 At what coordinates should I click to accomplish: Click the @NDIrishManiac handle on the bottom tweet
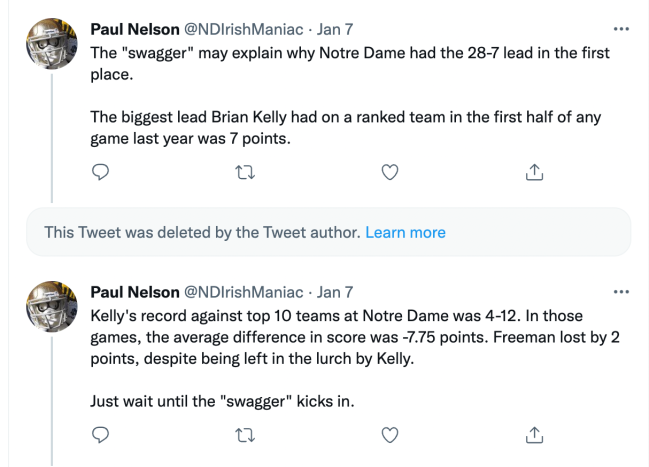tap(244, 293)
